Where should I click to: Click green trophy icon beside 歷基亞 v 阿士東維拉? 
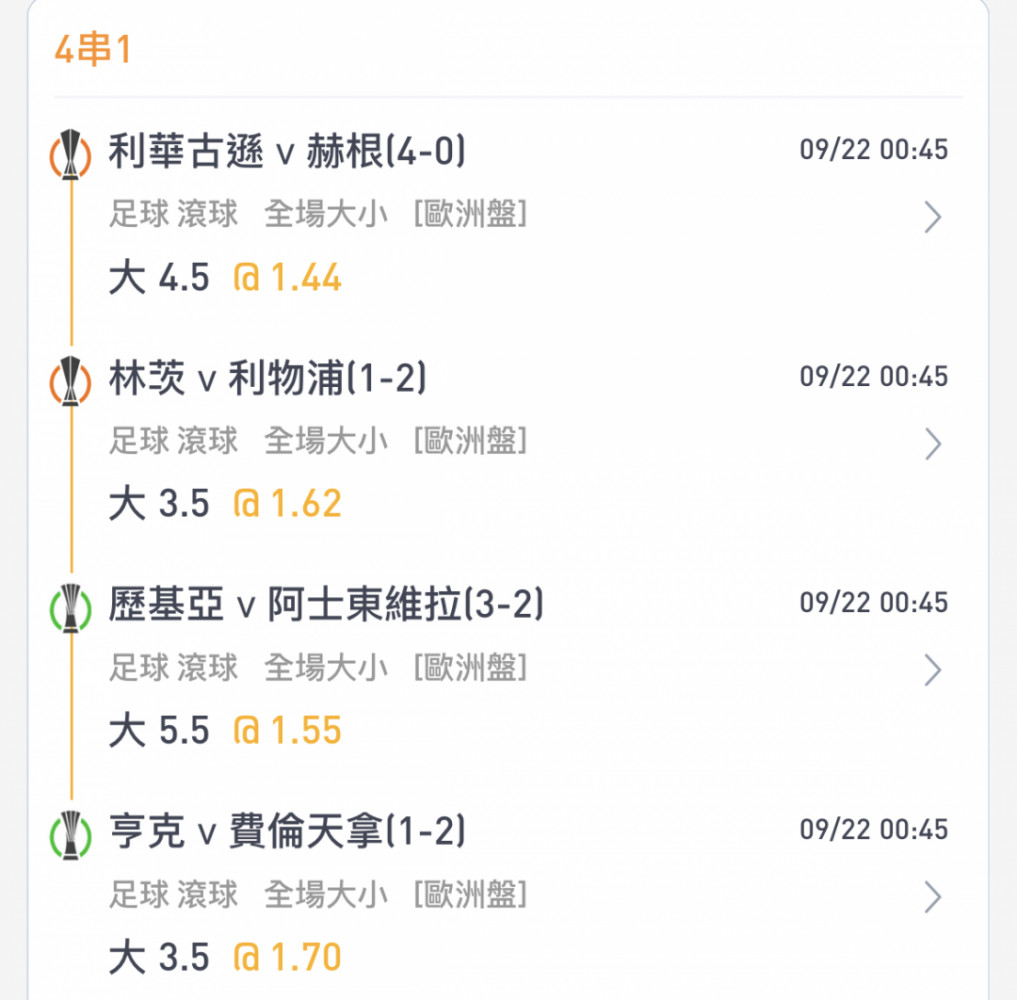71,608
